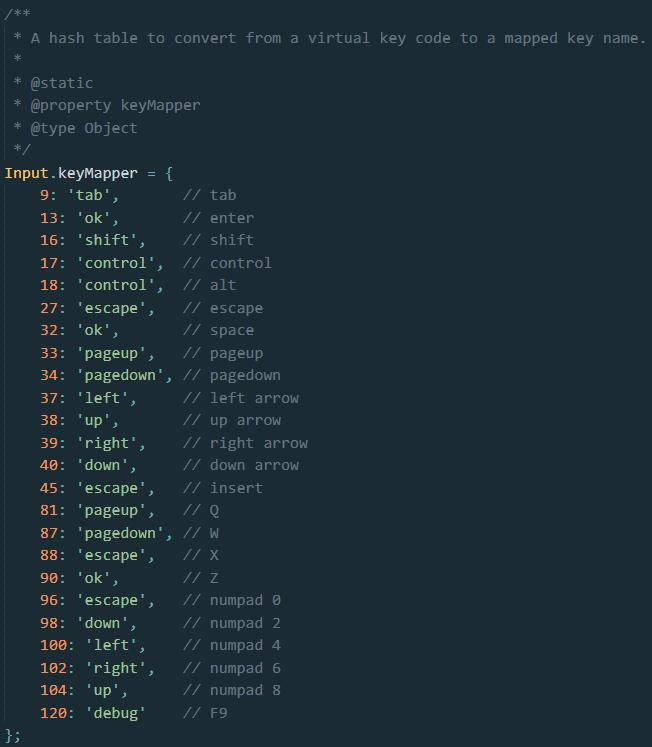The height and width of the screenshot is (747, 652).
Task: Click the 'pageup' string for key 81
Action: point(111,510)
